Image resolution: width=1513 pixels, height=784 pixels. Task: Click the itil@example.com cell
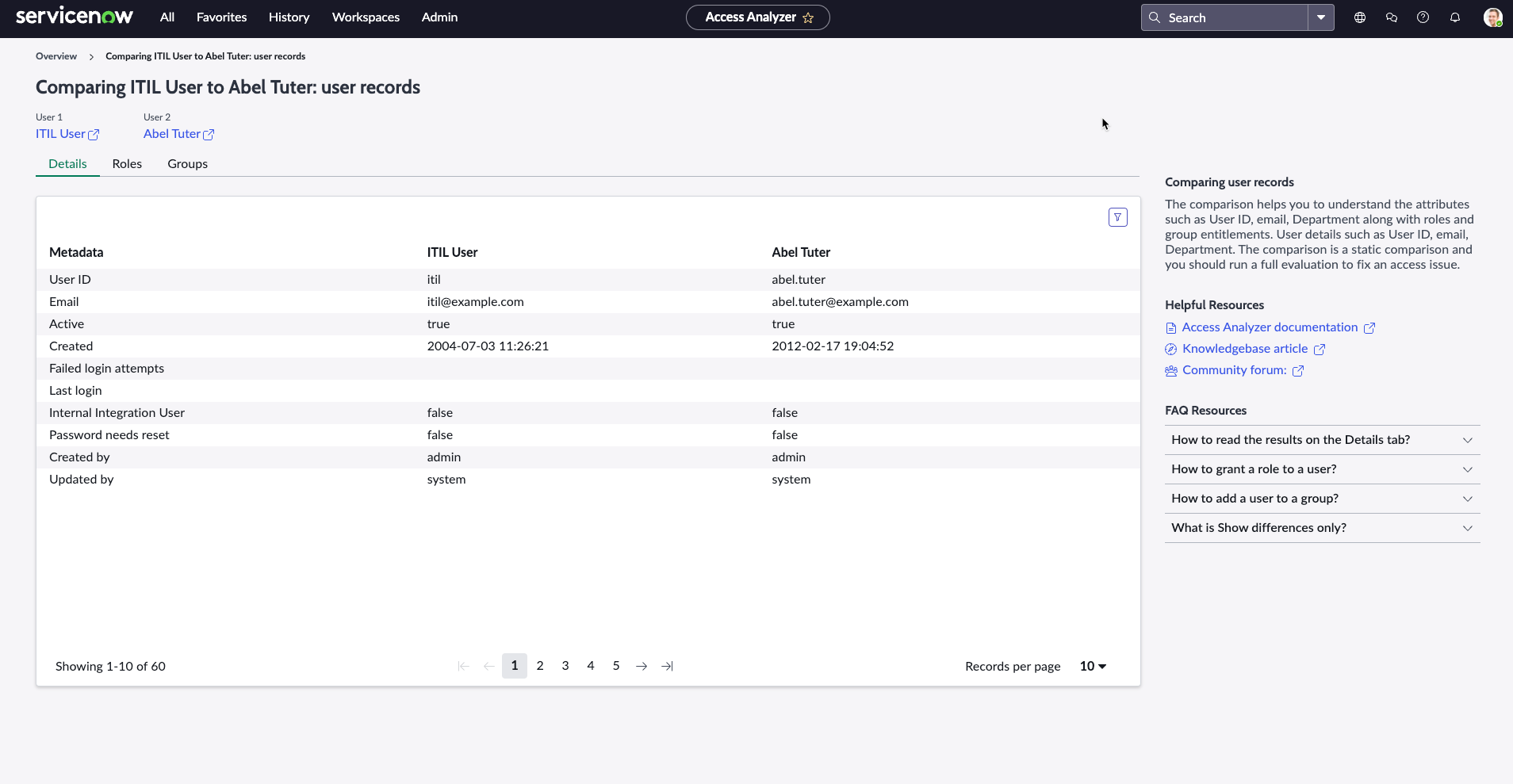pyautogui.click(x=475, y=302)
